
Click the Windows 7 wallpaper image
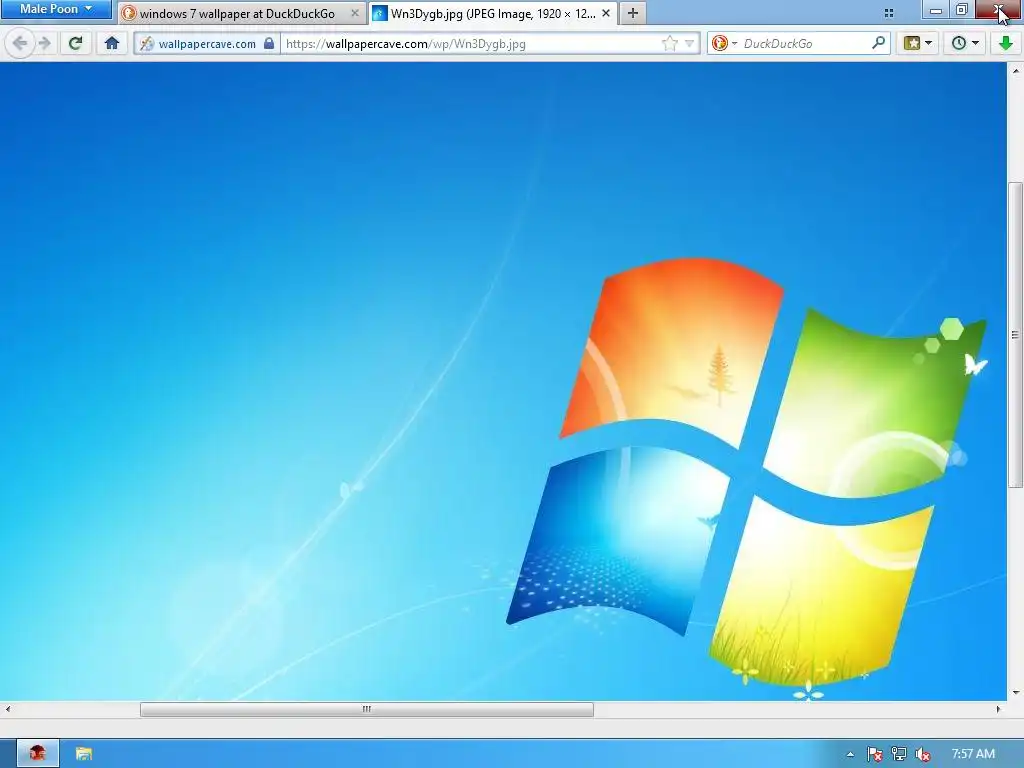503,381
